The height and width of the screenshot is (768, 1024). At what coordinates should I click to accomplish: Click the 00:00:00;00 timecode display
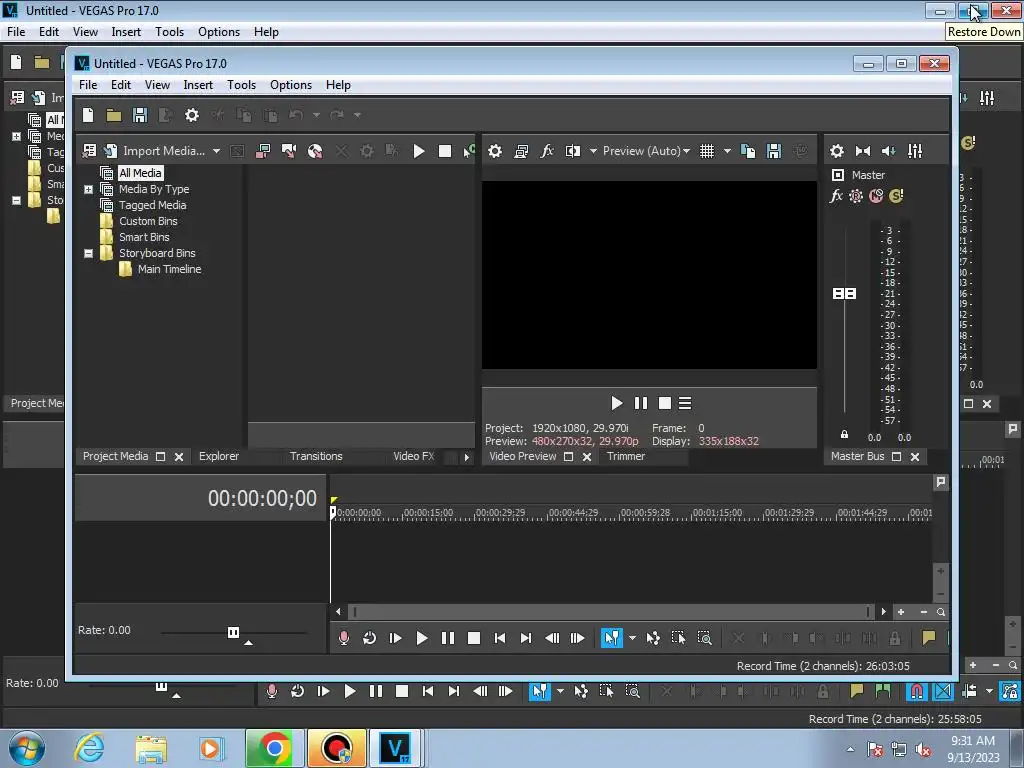click(262, 498)
